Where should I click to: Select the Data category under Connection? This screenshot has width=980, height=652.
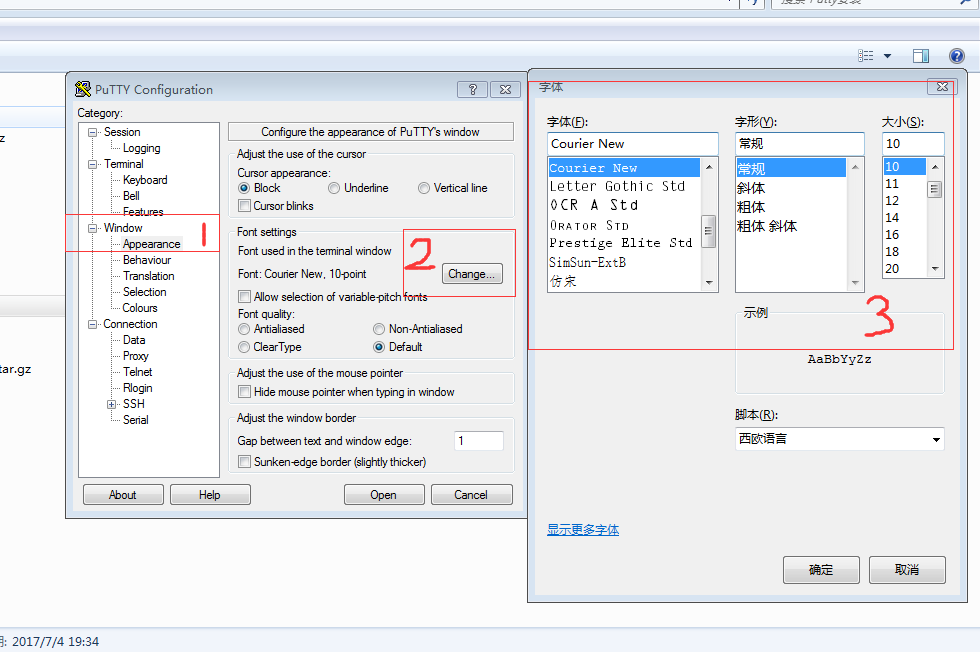tap(134, 340)
